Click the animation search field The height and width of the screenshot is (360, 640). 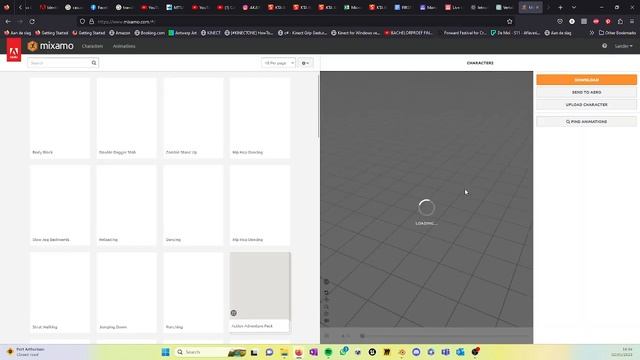click(59, 63)
